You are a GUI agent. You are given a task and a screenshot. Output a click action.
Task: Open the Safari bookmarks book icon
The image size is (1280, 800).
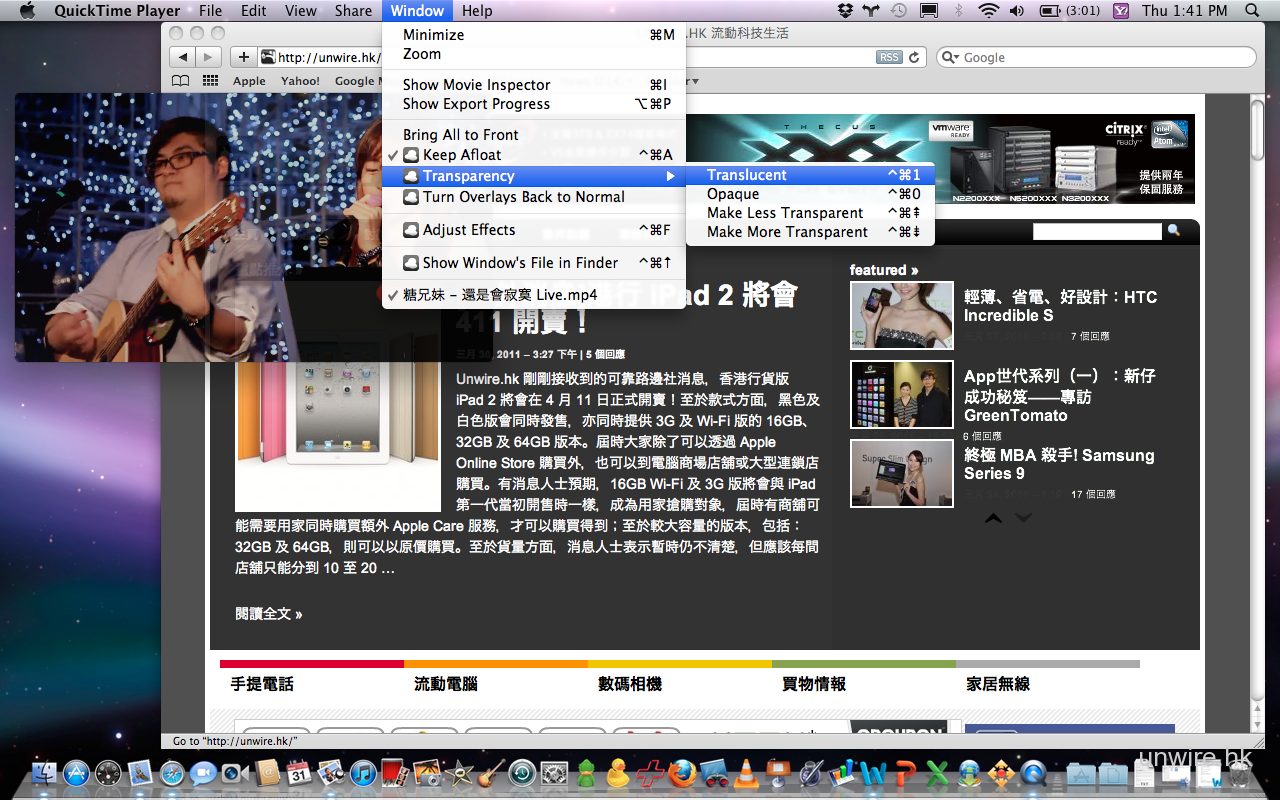[180, 81]
